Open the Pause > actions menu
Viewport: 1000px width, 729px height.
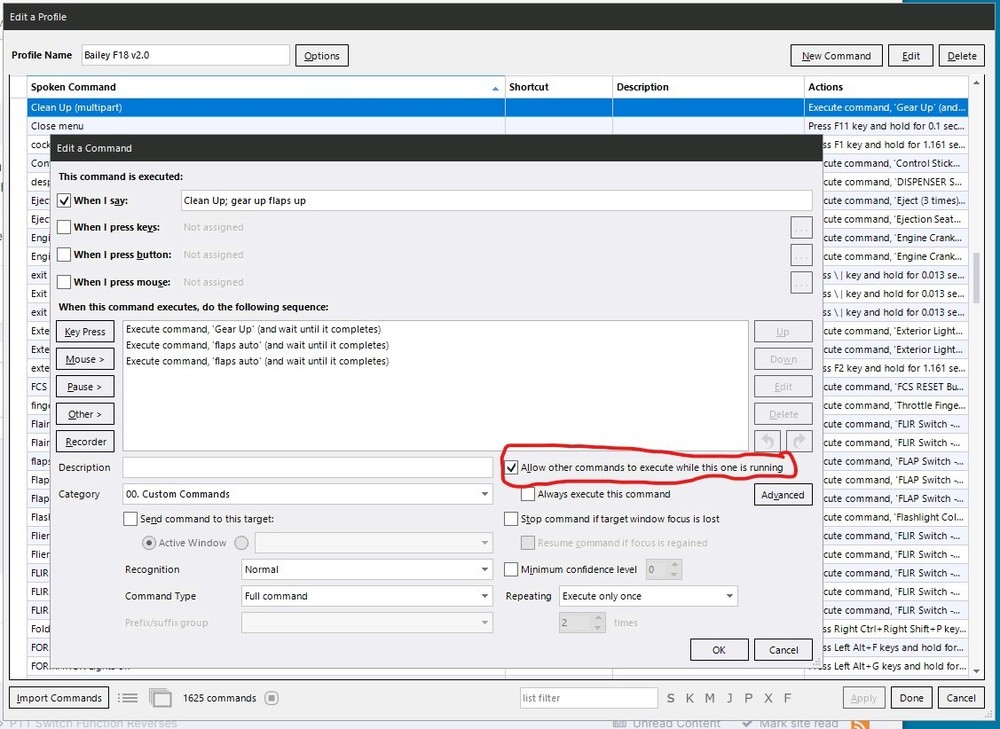click(85, 387)
